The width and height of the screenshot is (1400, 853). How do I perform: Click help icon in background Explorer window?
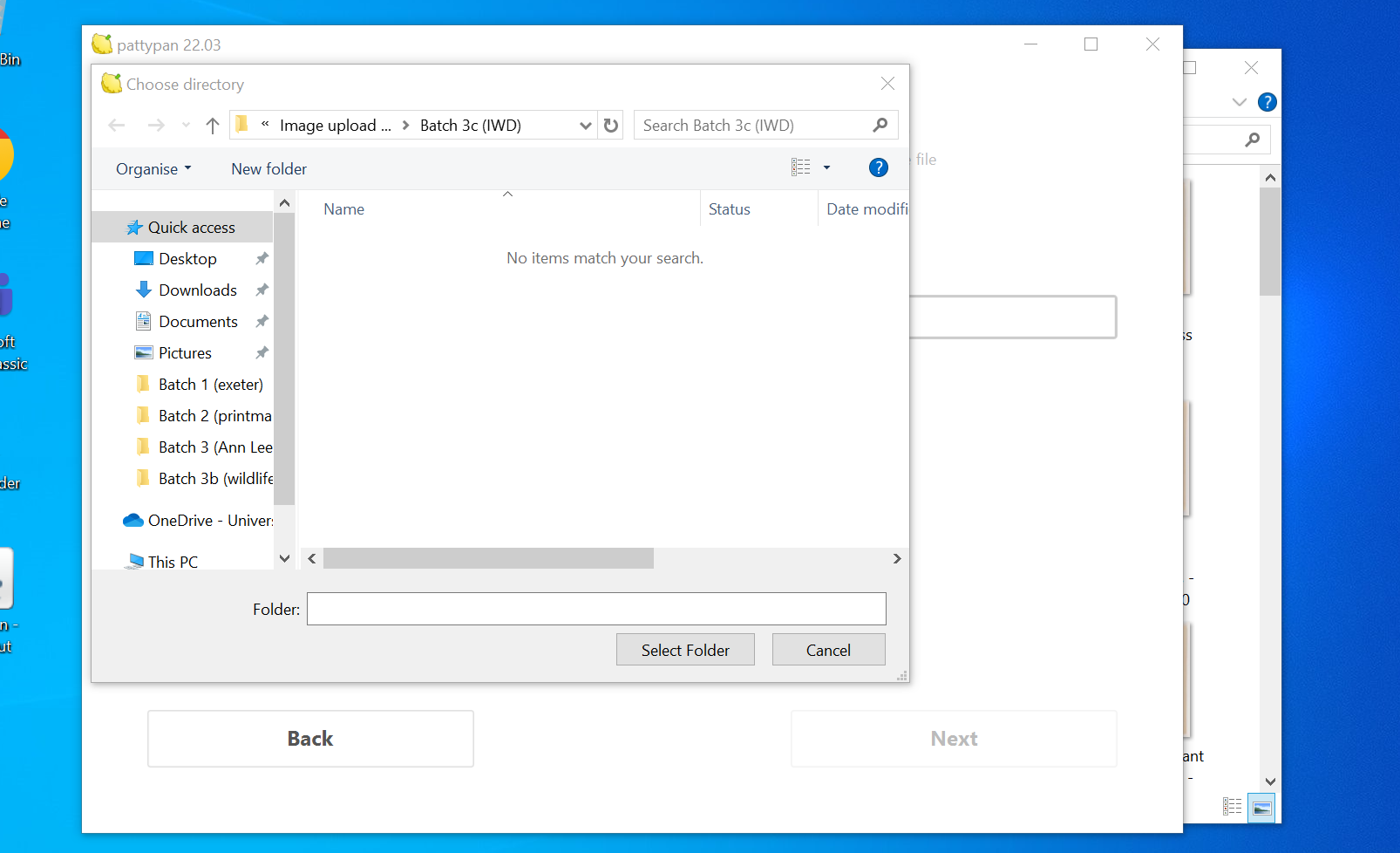point(1267,102)
